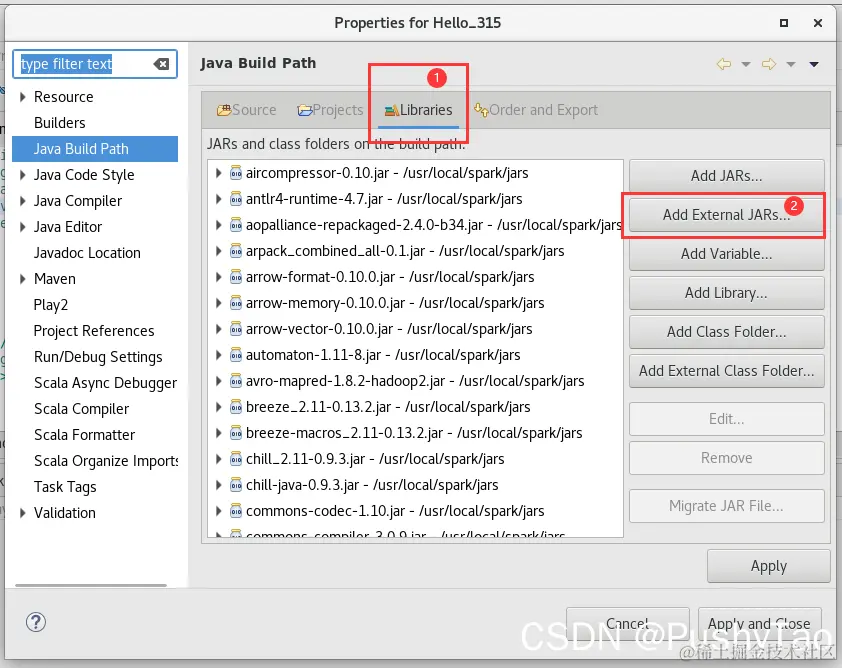
Task: Click Add External JARs... button
Action: click(727, 215)
